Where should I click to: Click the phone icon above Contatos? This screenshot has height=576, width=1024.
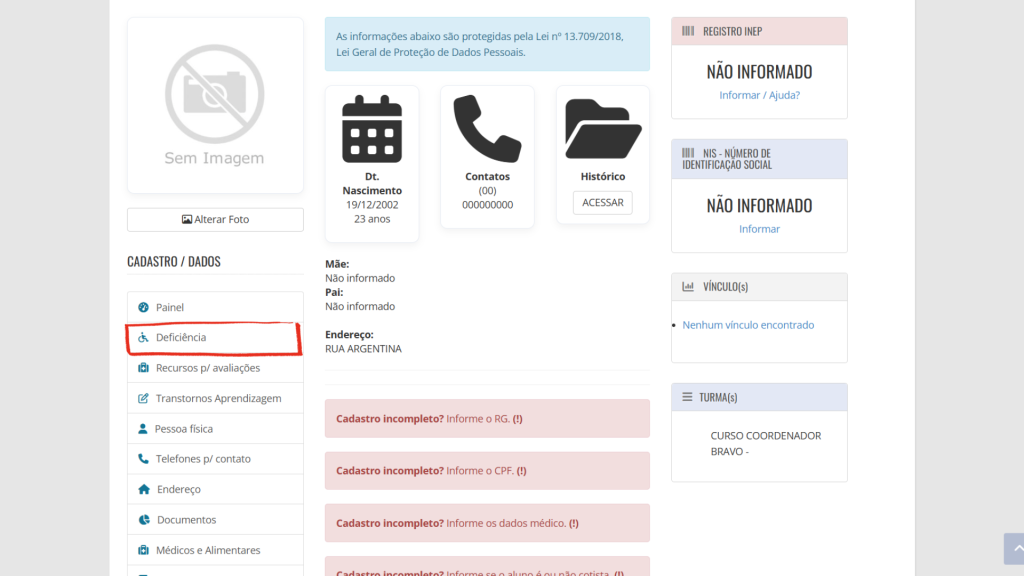click(x=487, y=129)
